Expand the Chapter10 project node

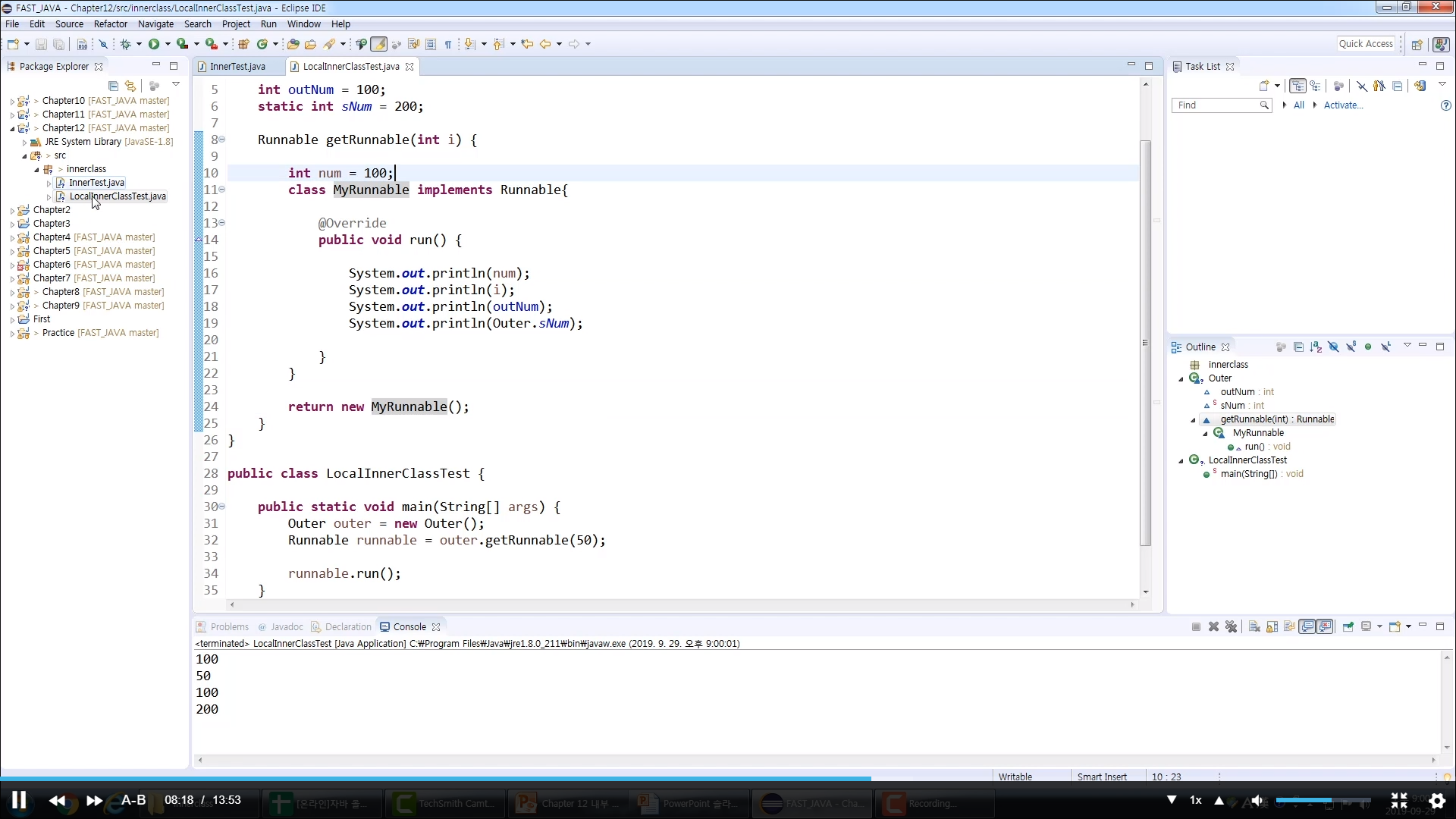click(12, 101)
